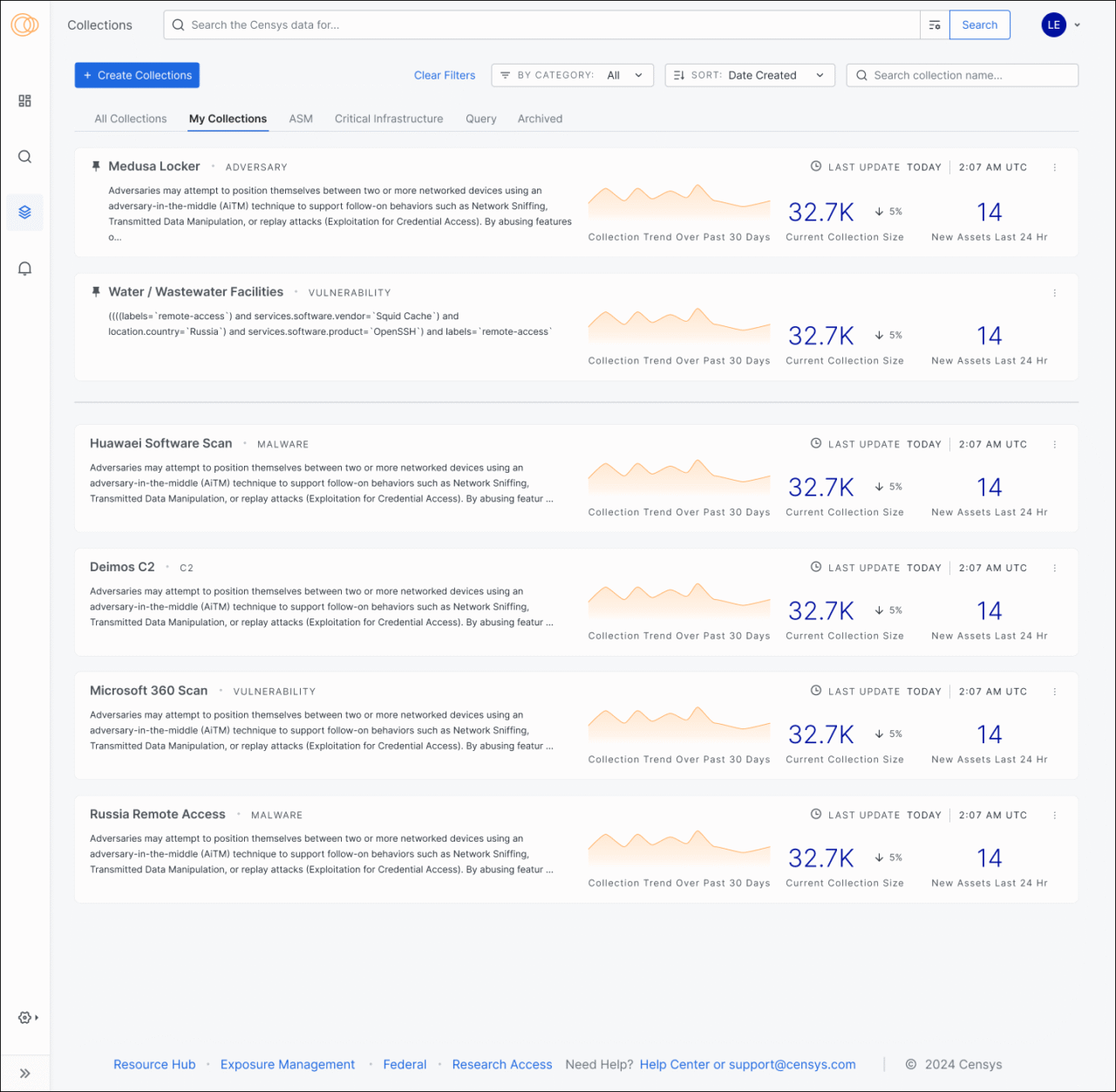Click 14 new assets in Russia Remote Access row
1116x1092 pixels.
click(990, 858)
